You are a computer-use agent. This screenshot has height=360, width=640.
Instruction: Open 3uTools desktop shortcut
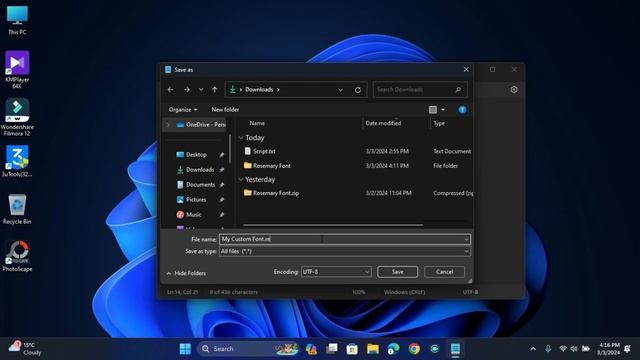[17, 161]
